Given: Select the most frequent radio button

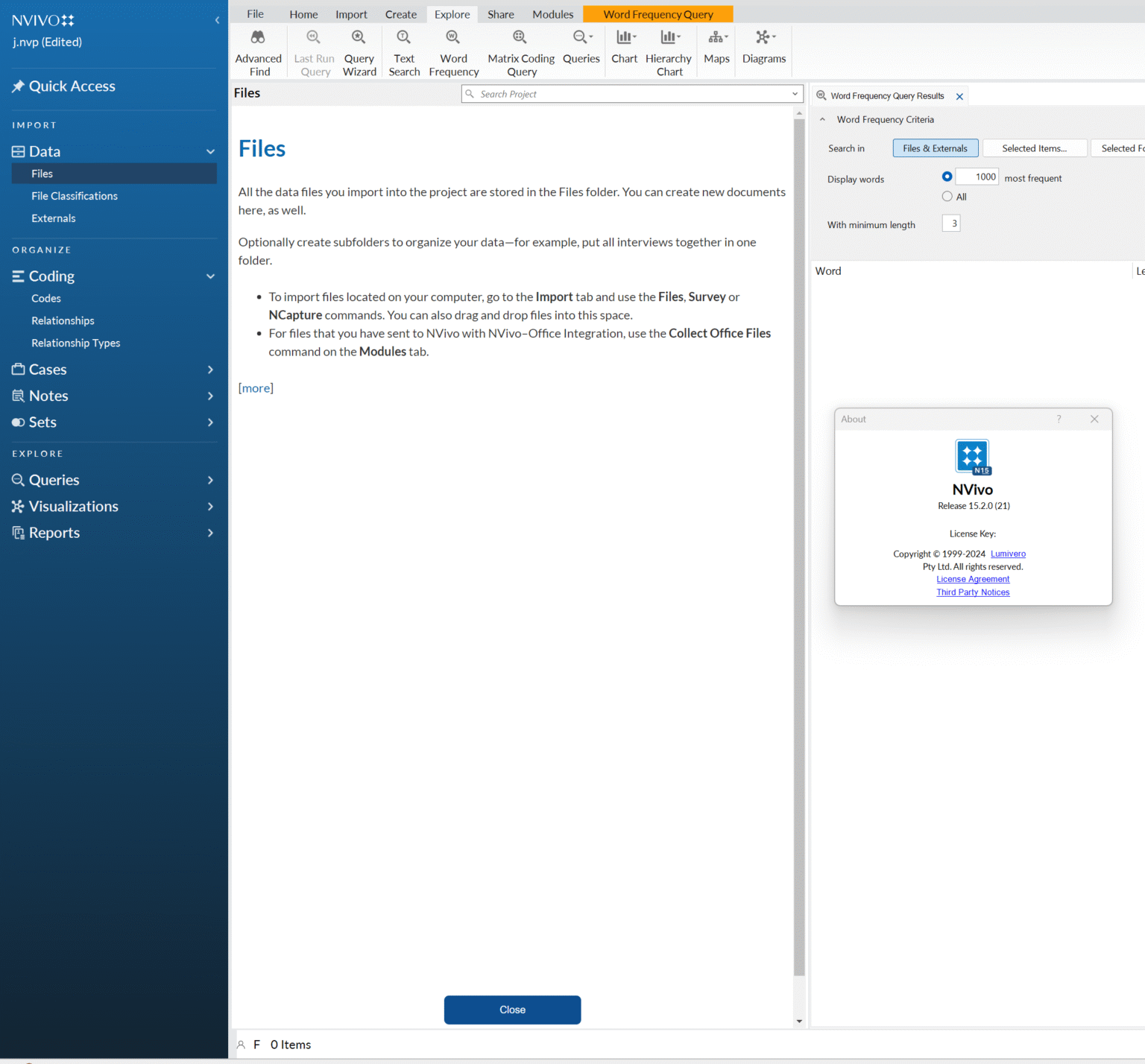Looking at the screenshot, I should [947, 177].
